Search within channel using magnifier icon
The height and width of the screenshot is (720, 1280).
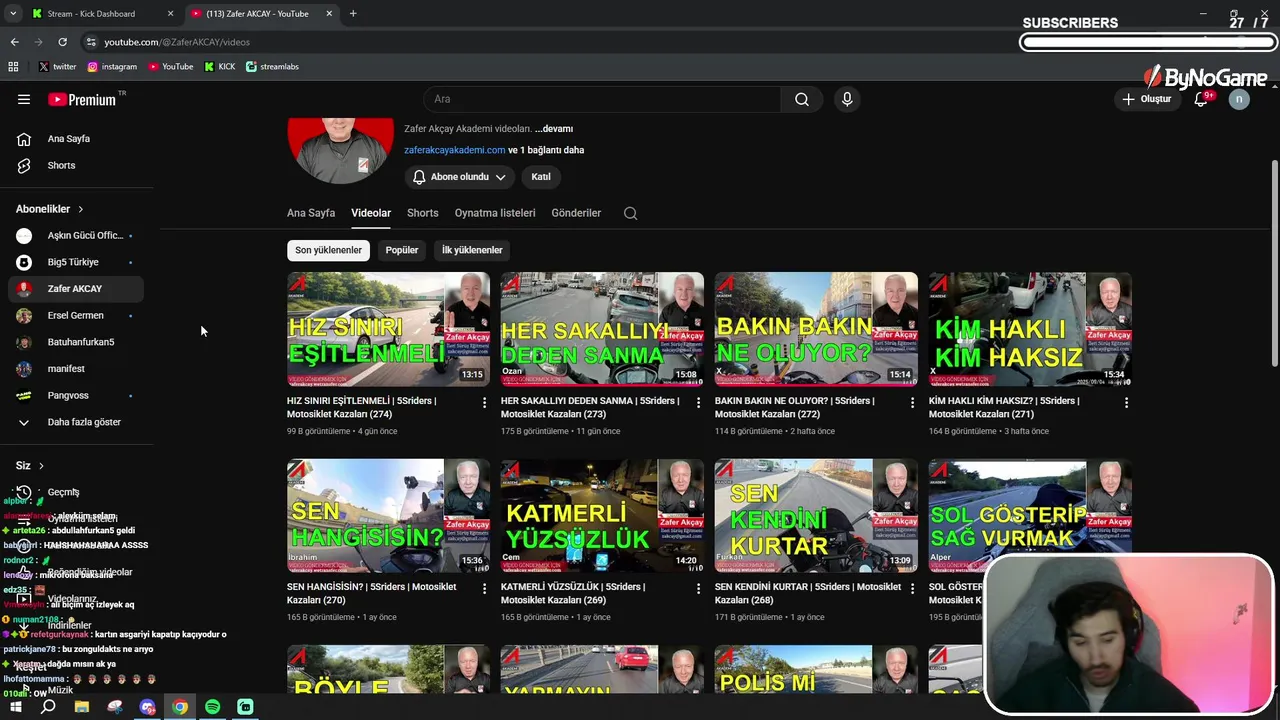click(630, 213)
